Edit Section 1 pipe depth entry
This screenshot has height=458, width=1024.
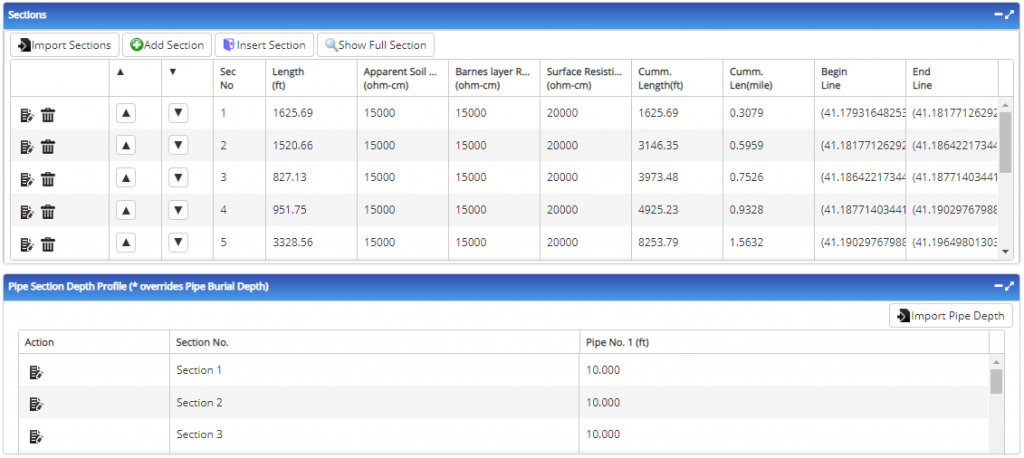pyautogui.click(x=36, y=372)
